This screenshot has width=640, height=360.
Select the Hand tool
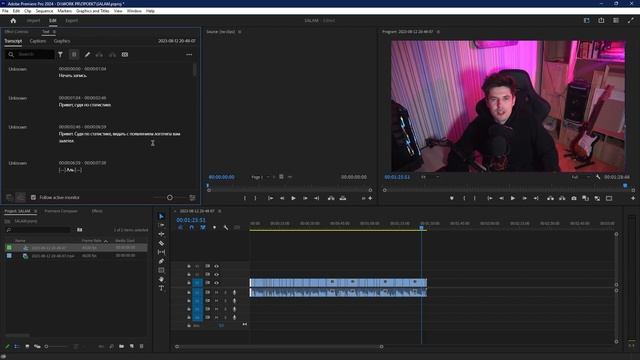[x=161, y=279]
